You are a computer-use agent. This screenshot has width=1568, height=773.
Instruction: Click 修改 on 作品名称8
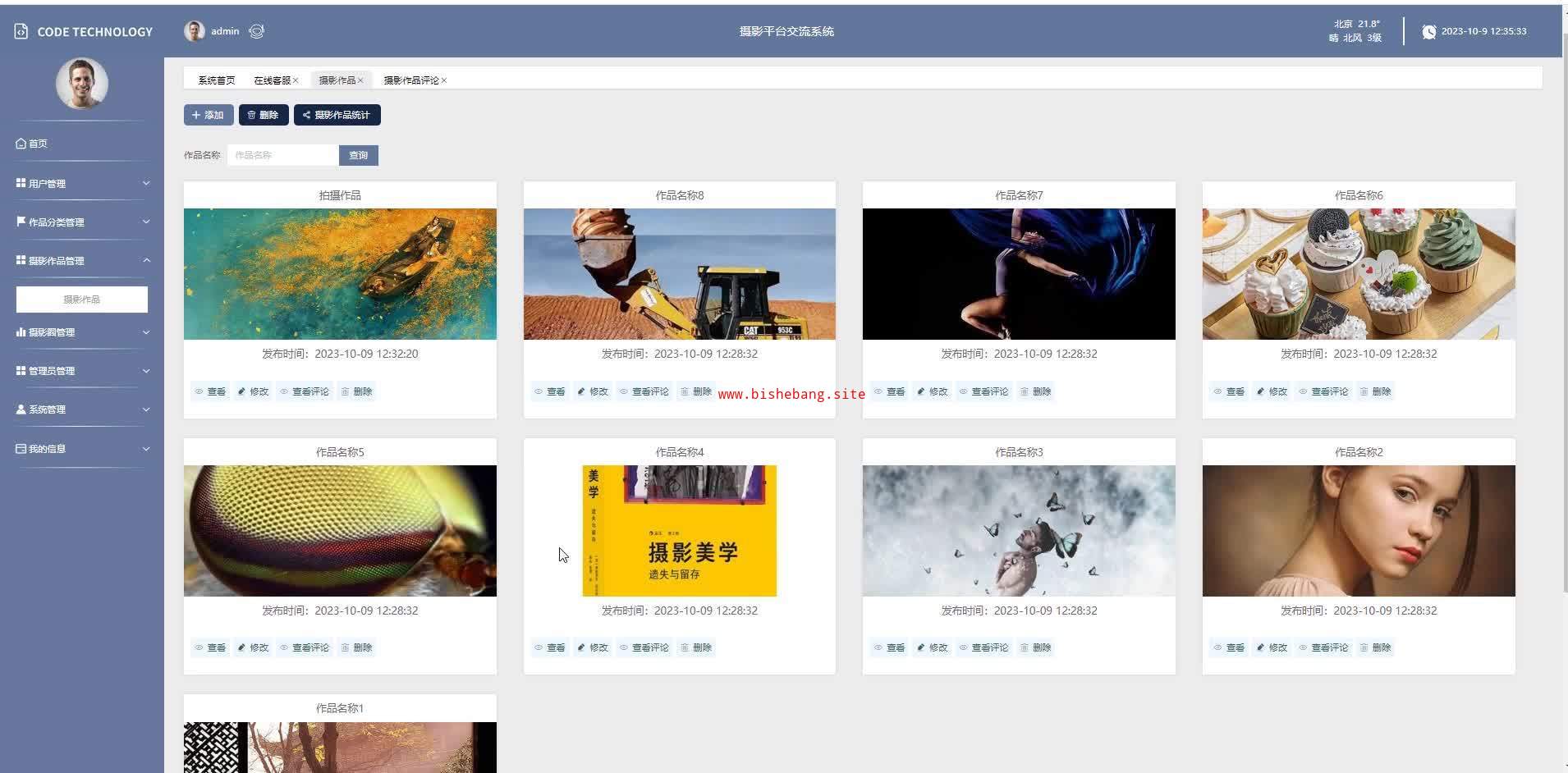click(x=593, y=391)
